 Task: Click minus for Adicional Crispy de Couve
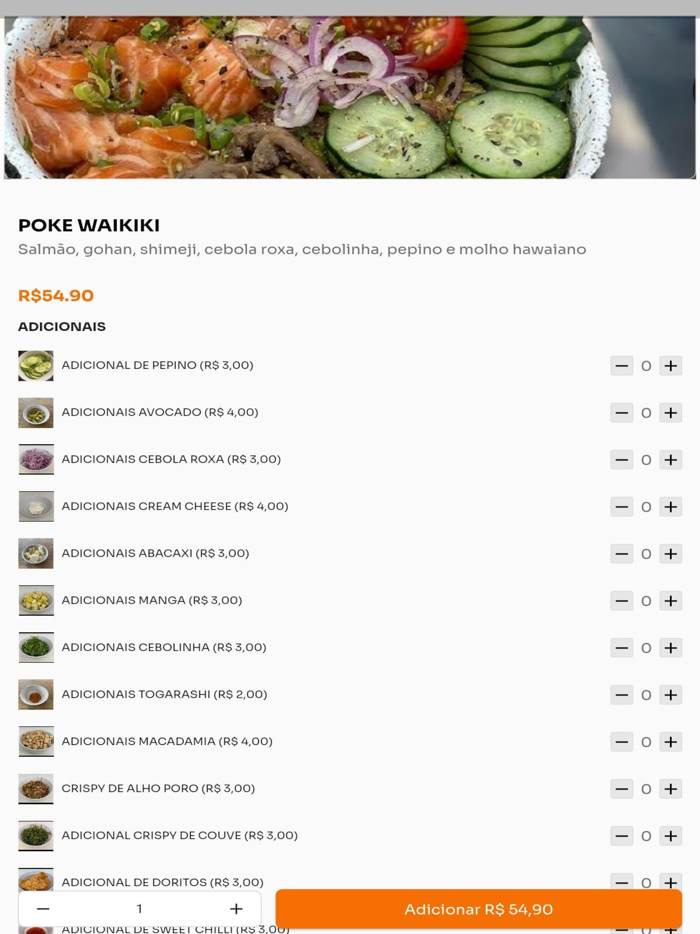621,836
